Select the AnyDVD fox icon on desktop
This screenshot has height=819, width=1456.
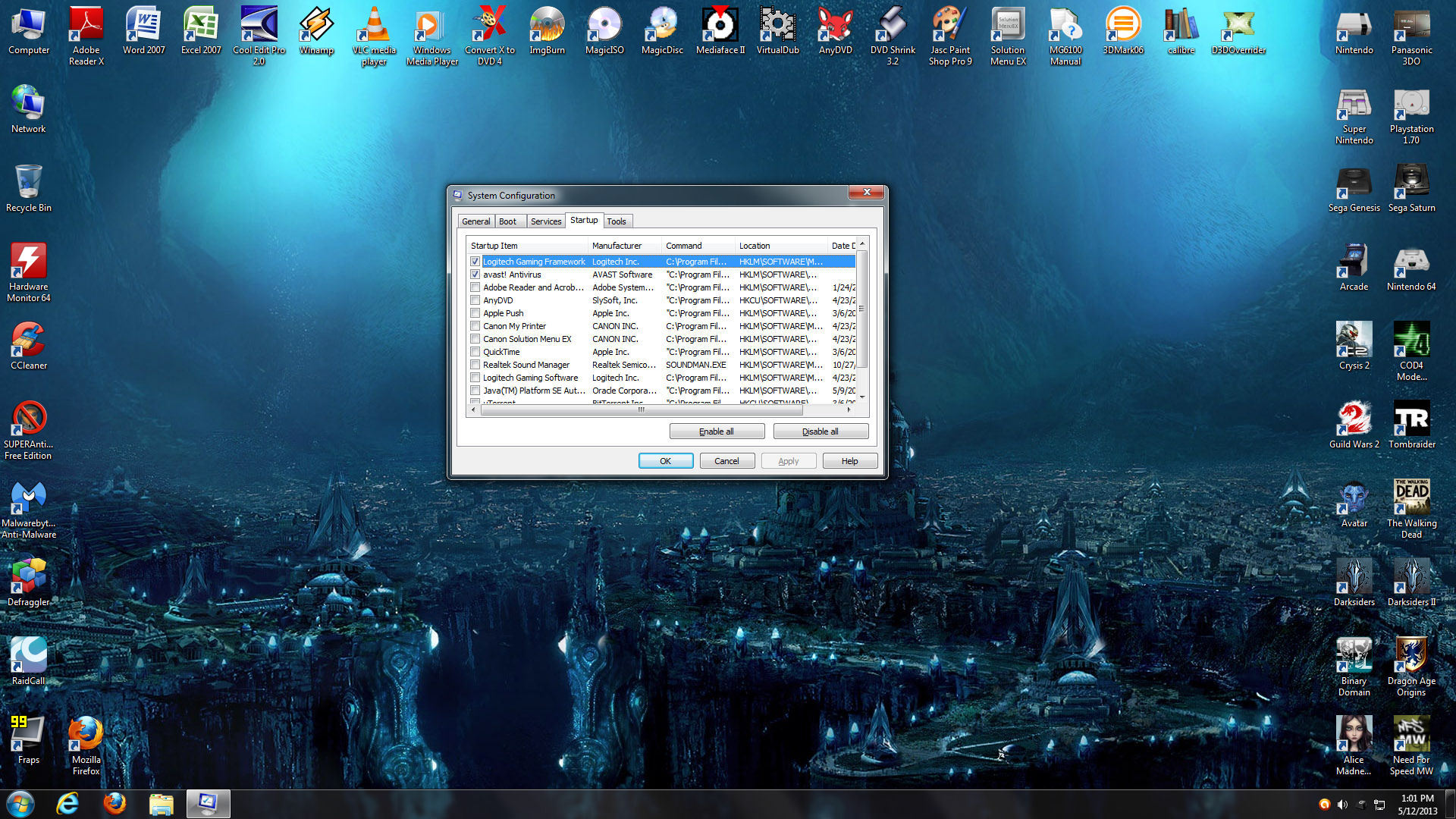(835, 30)
